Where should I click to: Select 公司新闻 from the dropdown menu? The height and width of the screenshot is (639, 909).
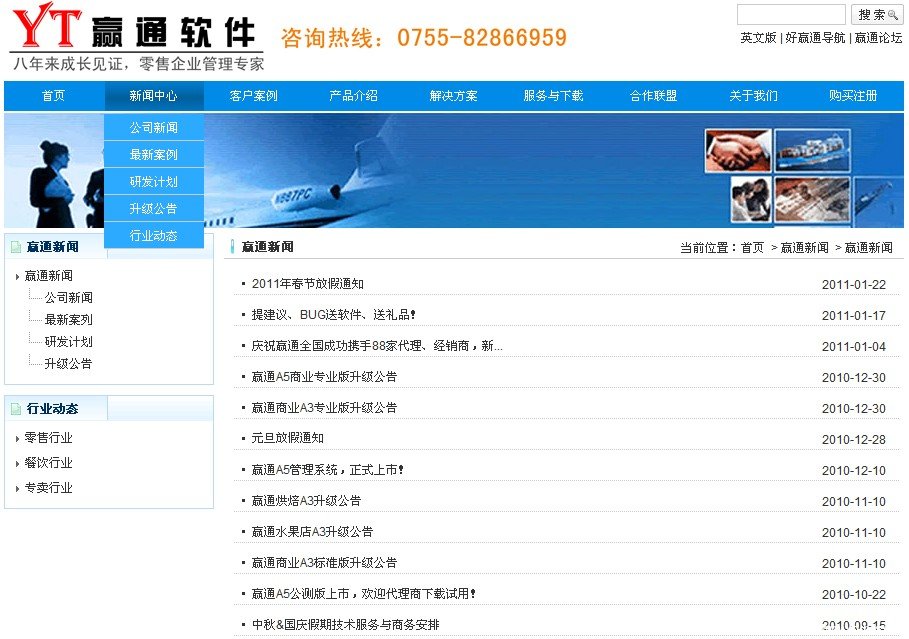coord(153,128)
